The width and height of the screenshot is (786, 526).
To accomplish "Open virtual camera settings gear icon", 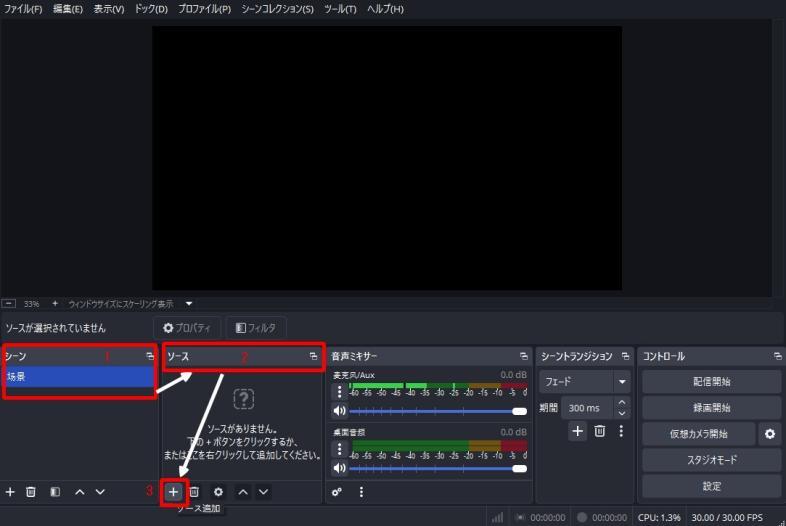I will click(x=770, y=434).
